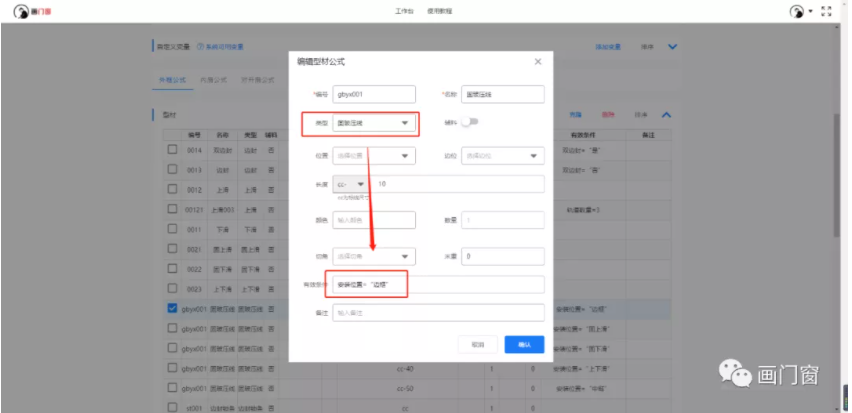852x413 pixels.
Task: Click the fullscreen icon in the top-right corner
Action: (x=826, y=11)
